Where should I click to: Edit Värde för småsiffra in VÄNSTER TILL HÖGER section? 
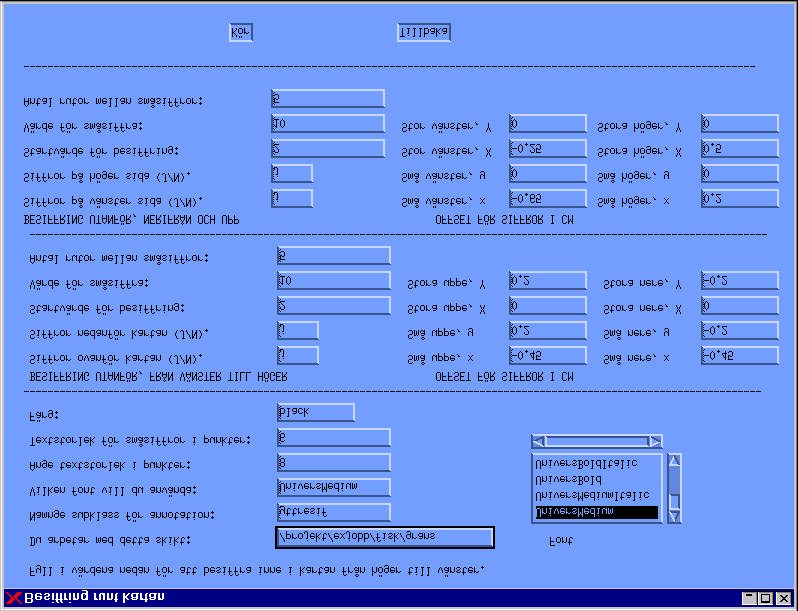point(334,281)
